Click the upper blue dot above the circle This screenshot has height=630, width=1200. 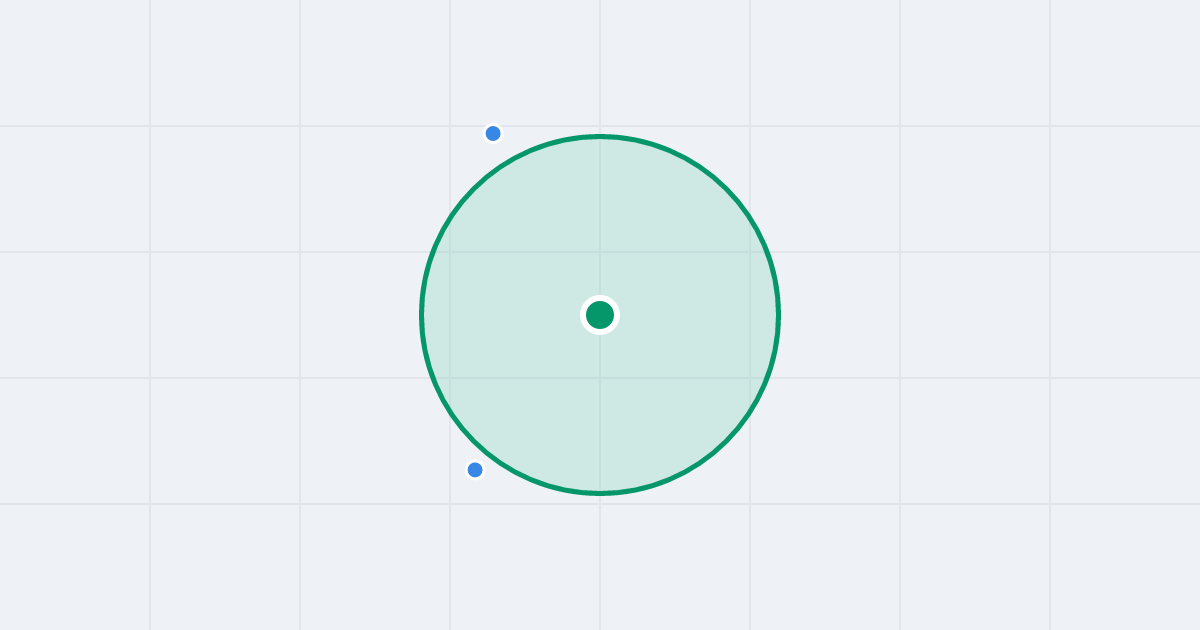click(493, 134)
